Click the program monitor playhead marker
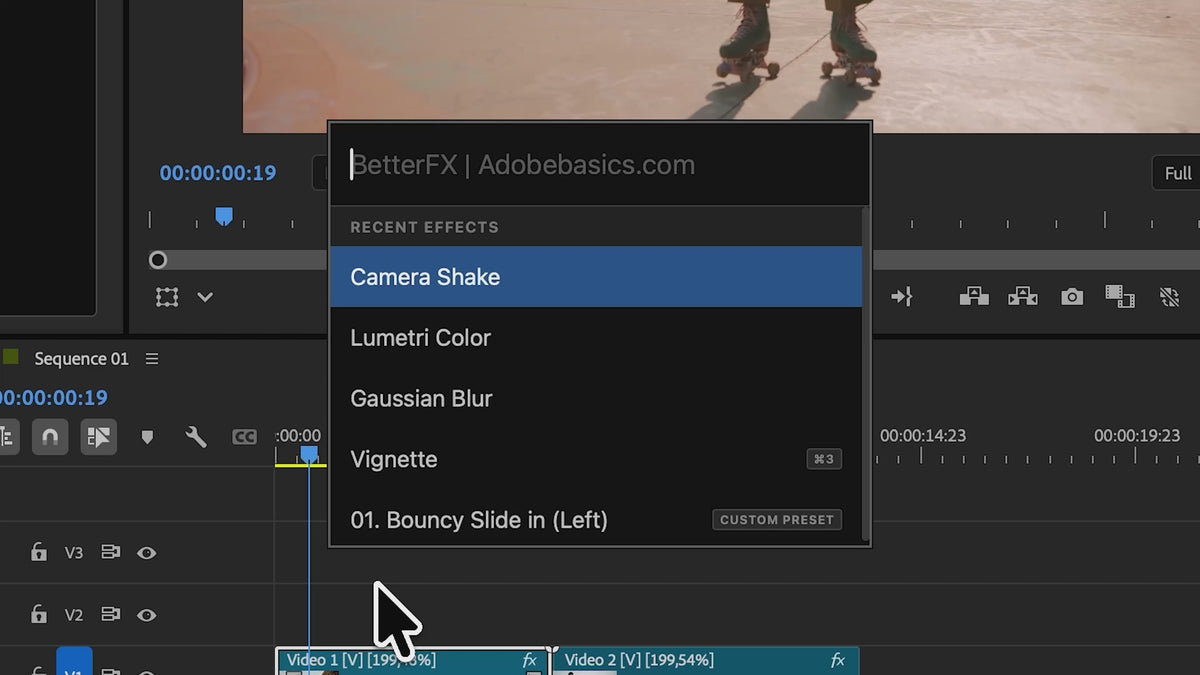1200x675 pixels. 224,217
